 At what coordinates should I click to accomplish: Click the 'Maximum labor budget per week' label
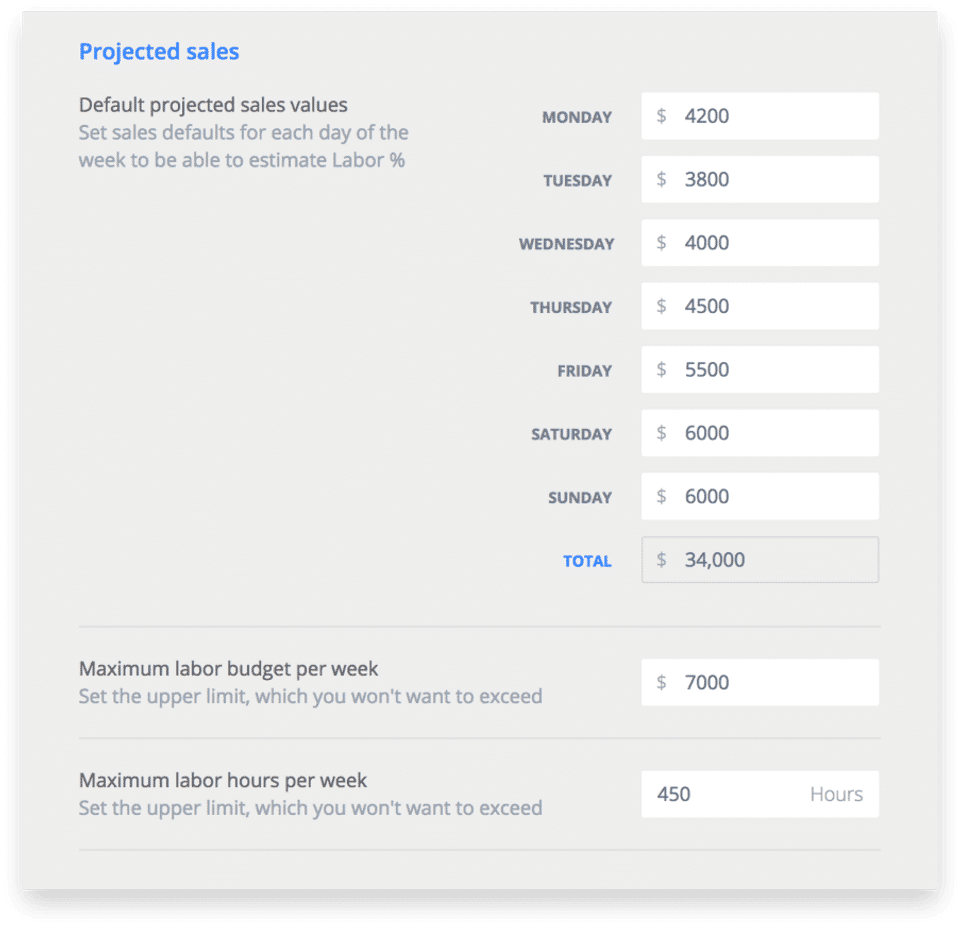pyautogui.click(x=229, y=668)
